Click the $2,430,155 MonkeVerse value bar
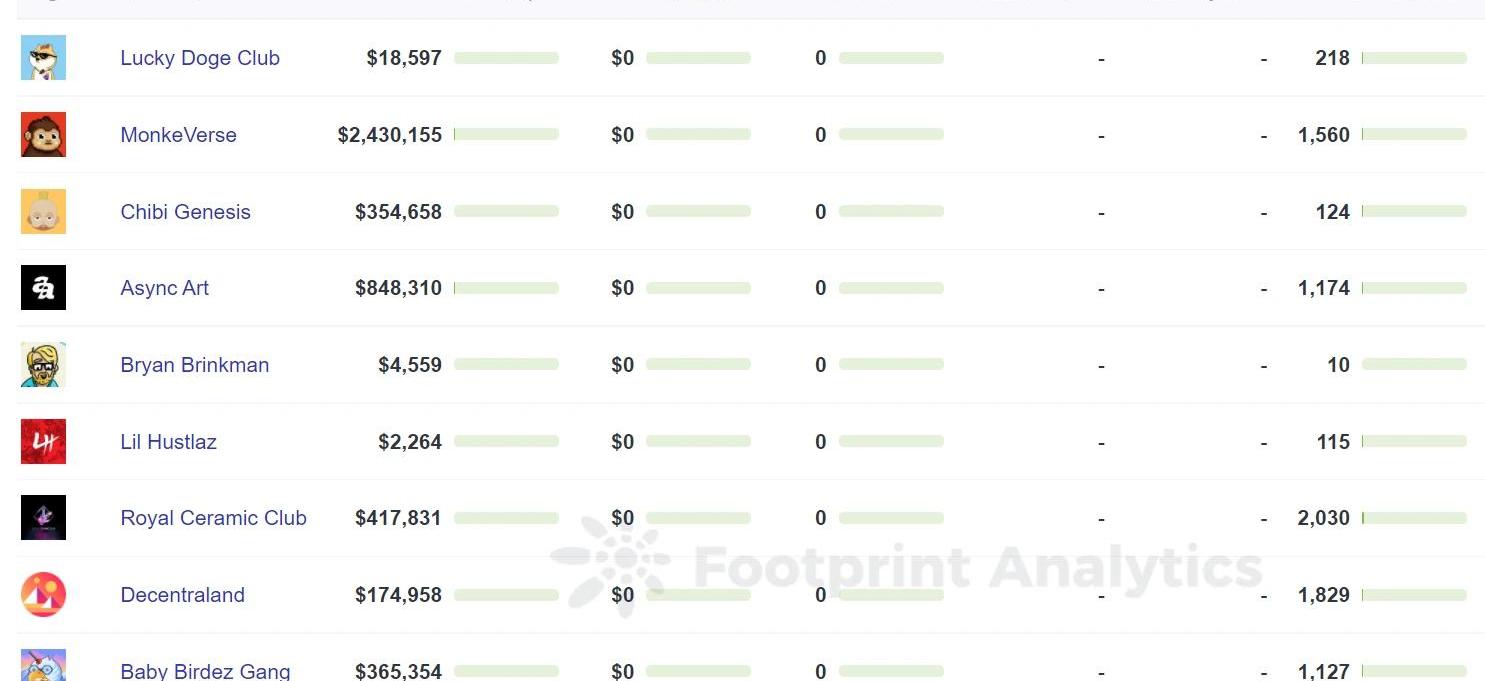This screenshot has width=1485, height=681. coord(506,134)
